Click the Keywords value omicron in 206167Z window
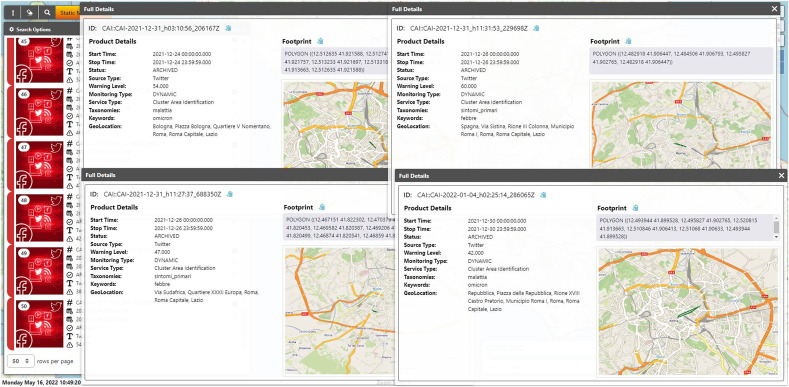 tap(162, 118)
